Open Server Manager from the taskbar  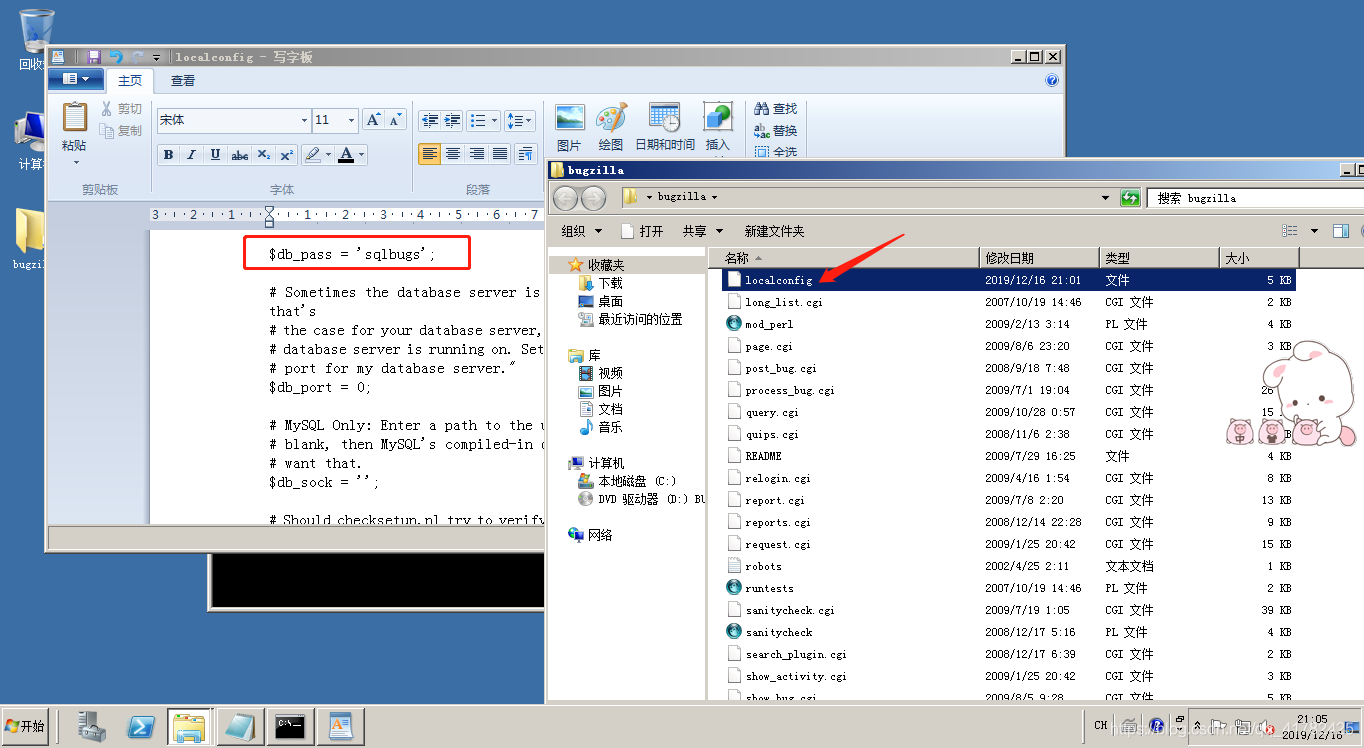point(92,726)
